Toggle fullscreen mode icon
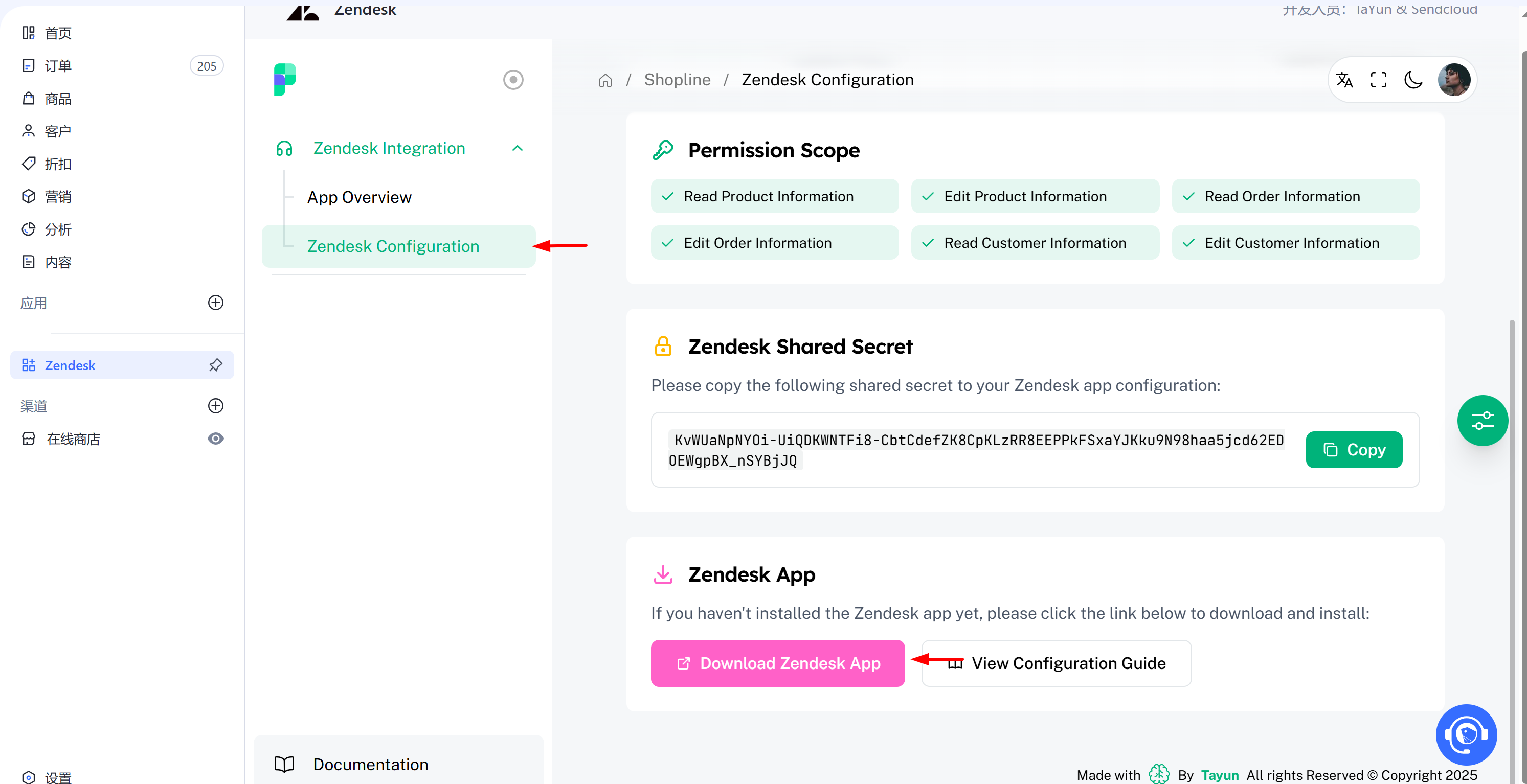1527x784 pixels. (1379, 79)
